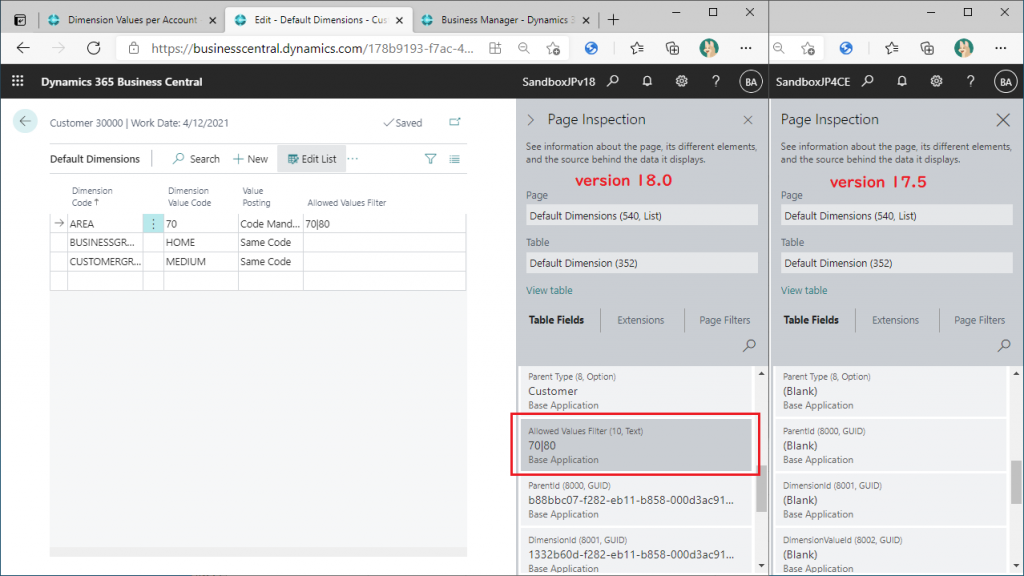Open a new browser tab
The height and width of the screenshot is (576, 1024).
point(613,20)
